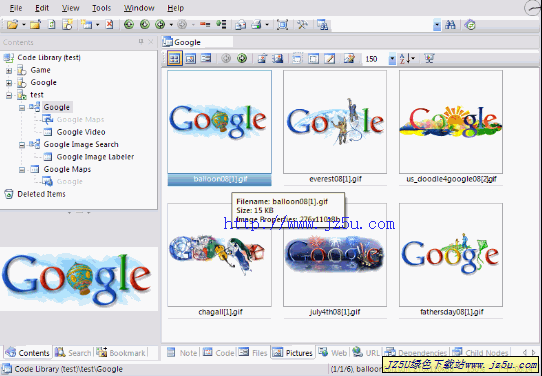542x376 pixels.
Task: Expand the top-level Google library node
Action: (x=9, y=83)
